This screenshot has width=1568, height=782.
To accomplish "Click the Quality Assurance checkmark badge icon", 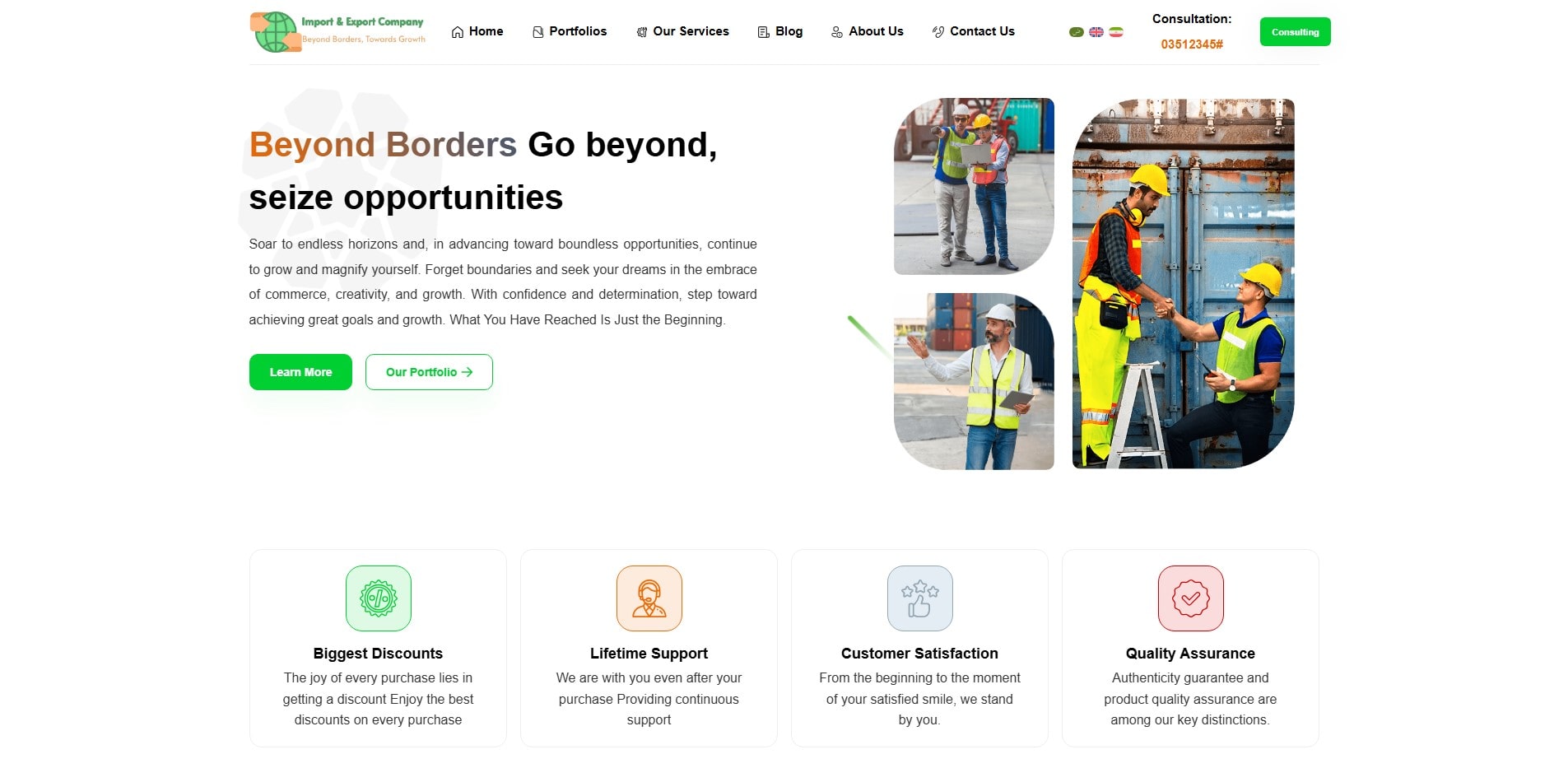I will (1190, 598).
